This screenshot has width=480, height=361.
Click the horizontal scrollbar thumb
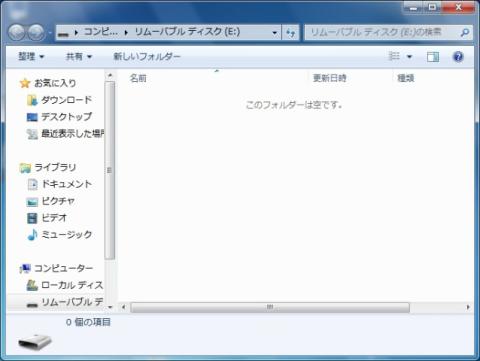point(270,307)
